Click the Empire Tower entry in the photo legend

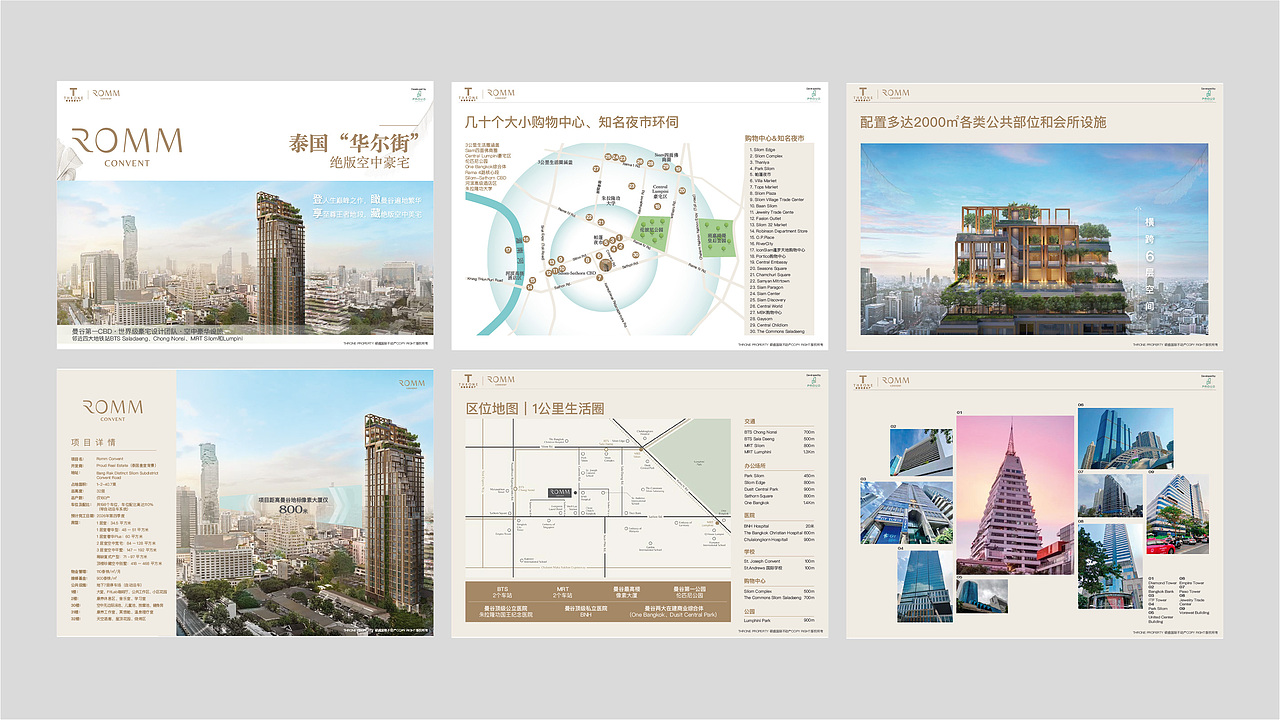click(x=1191, y=583)
